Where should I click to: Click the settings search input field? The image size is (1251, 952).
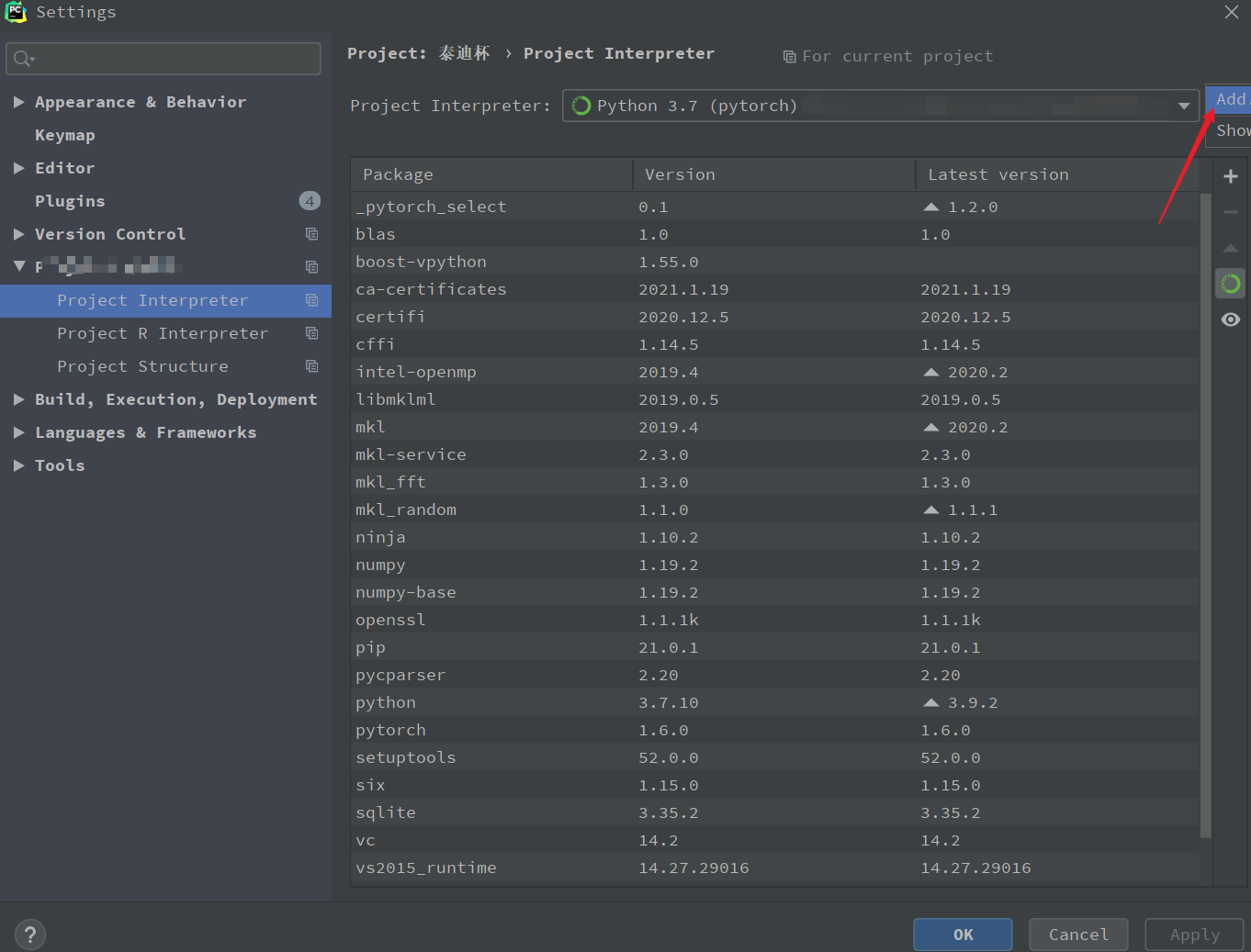pos(163,59)
